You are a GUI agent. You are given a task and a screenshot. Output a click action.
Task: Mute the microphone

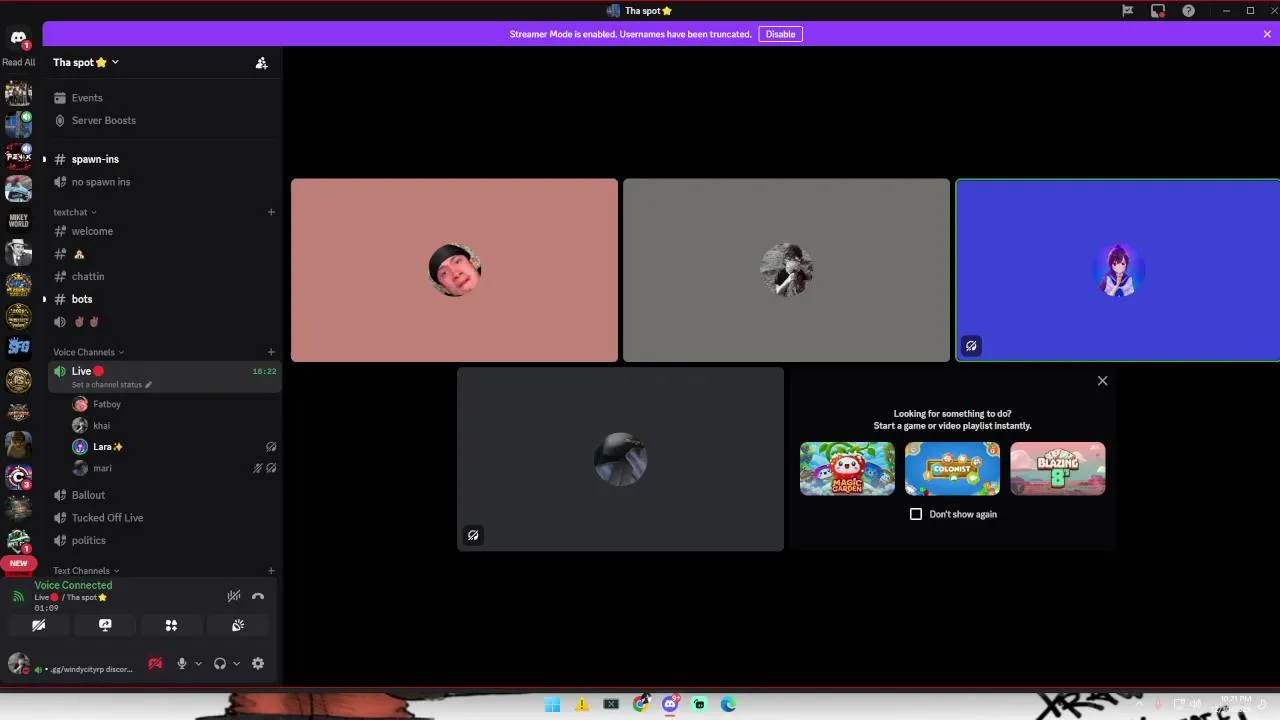[182, 663]
